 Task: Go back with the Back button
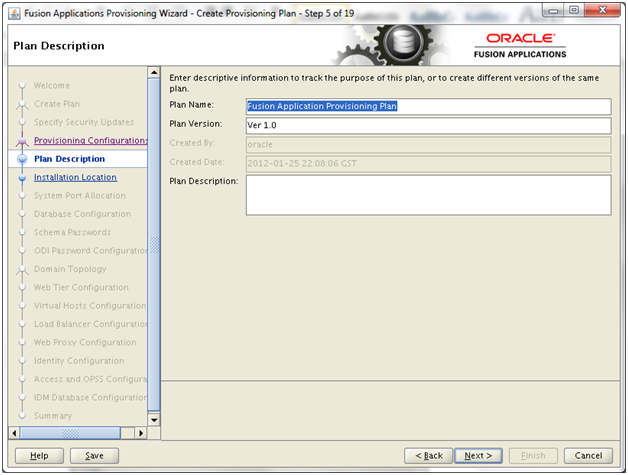tap(429, 456)
